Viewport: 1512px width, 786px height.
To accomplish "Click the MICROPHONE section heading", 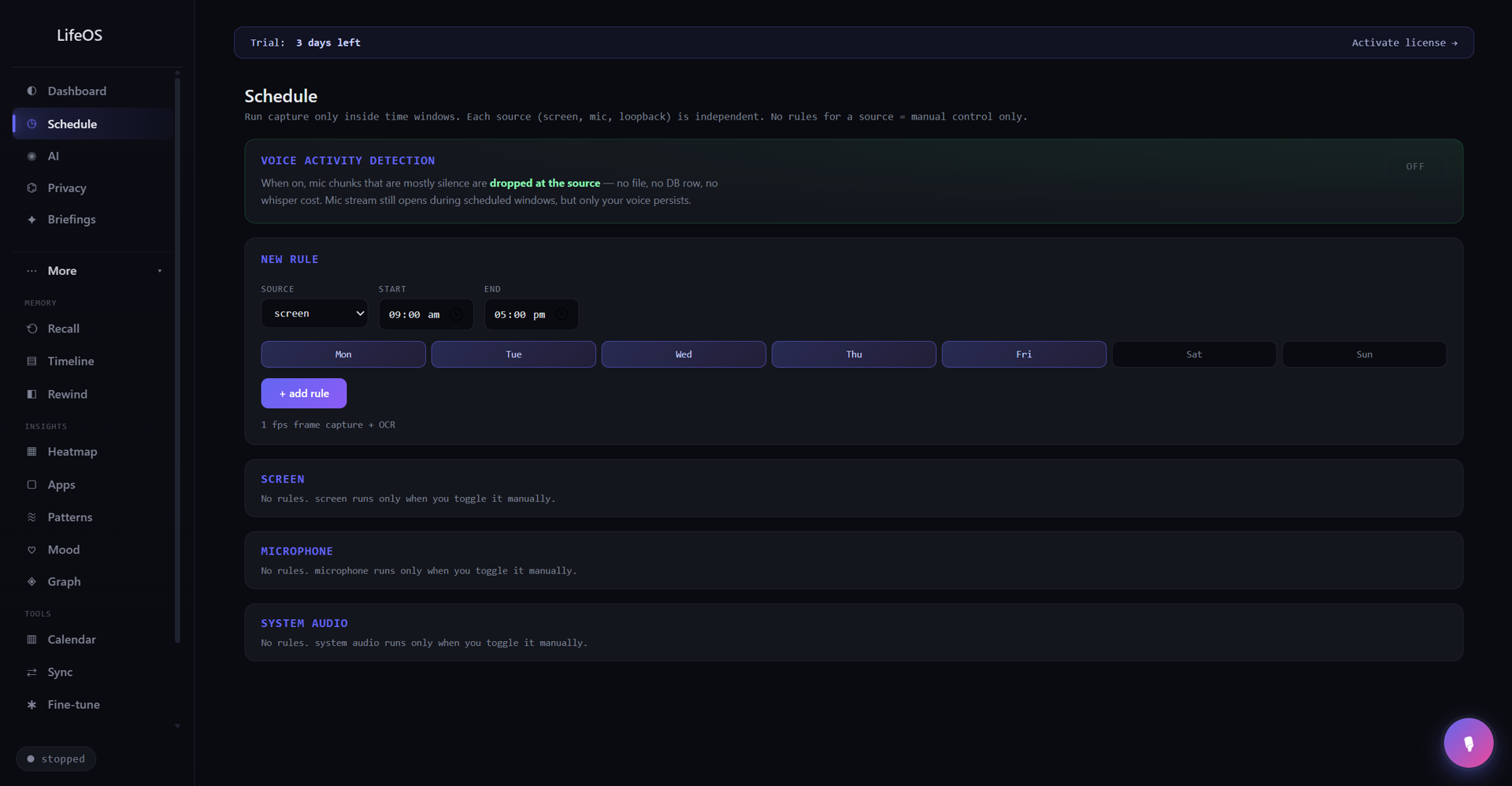I will pyautogui.click(x=297, y=551).
